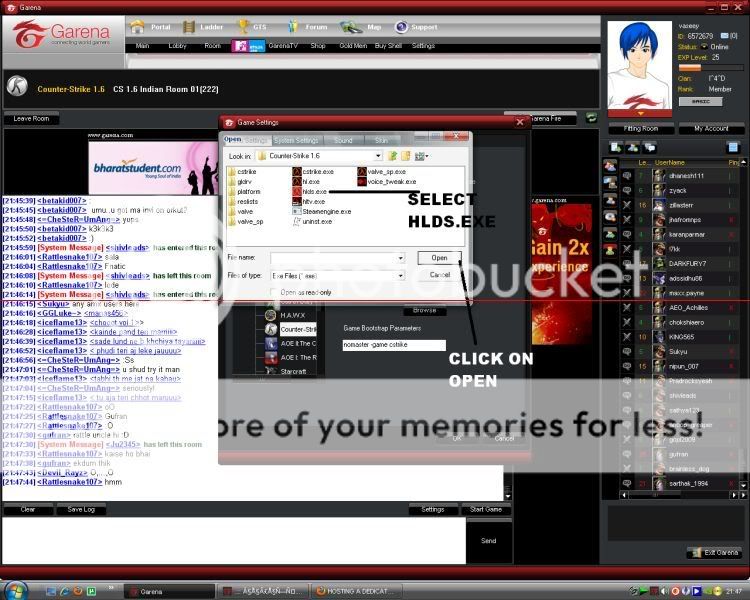Select the cstrike folder in file list

[231, 171]
